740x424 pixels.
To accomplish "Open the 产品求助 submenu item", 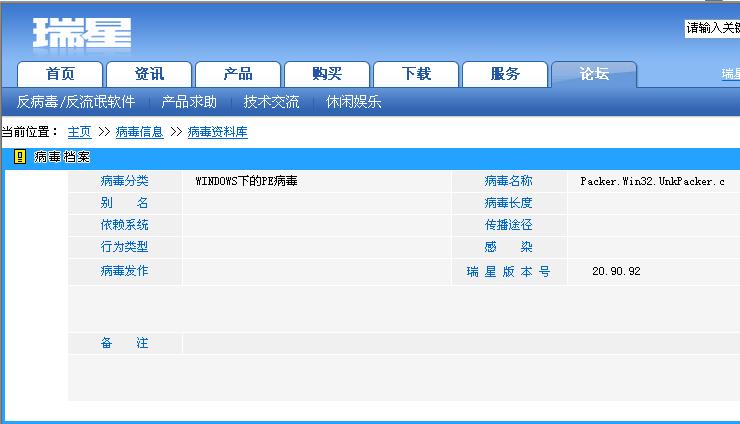I will [x=189, y=102].
